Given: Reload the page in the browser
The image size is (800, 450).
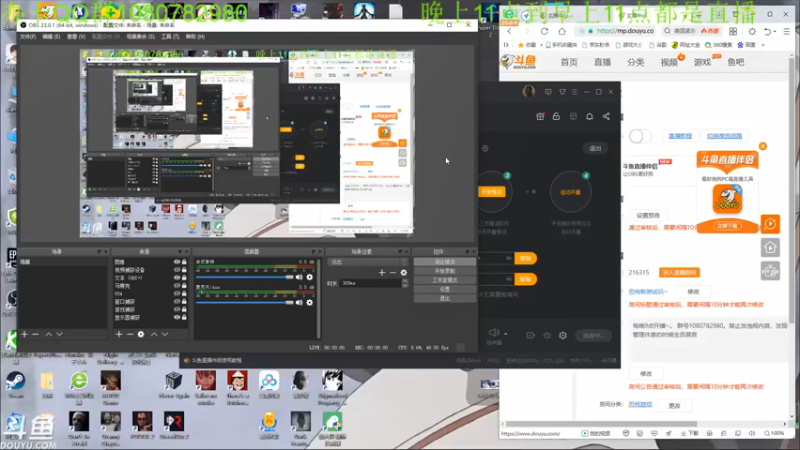Looking at the screenshot, I should pyautogui.click(x=544, y=31).
